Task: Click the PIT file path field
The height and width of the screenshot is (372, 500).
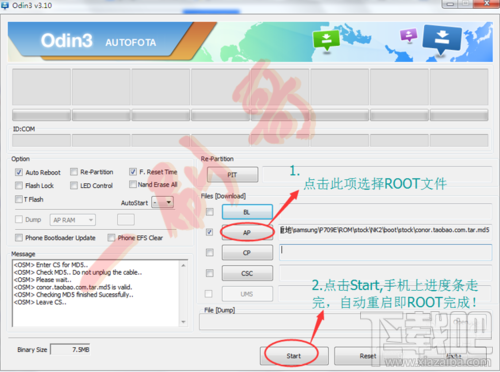Action: click(x=377, y=174)
